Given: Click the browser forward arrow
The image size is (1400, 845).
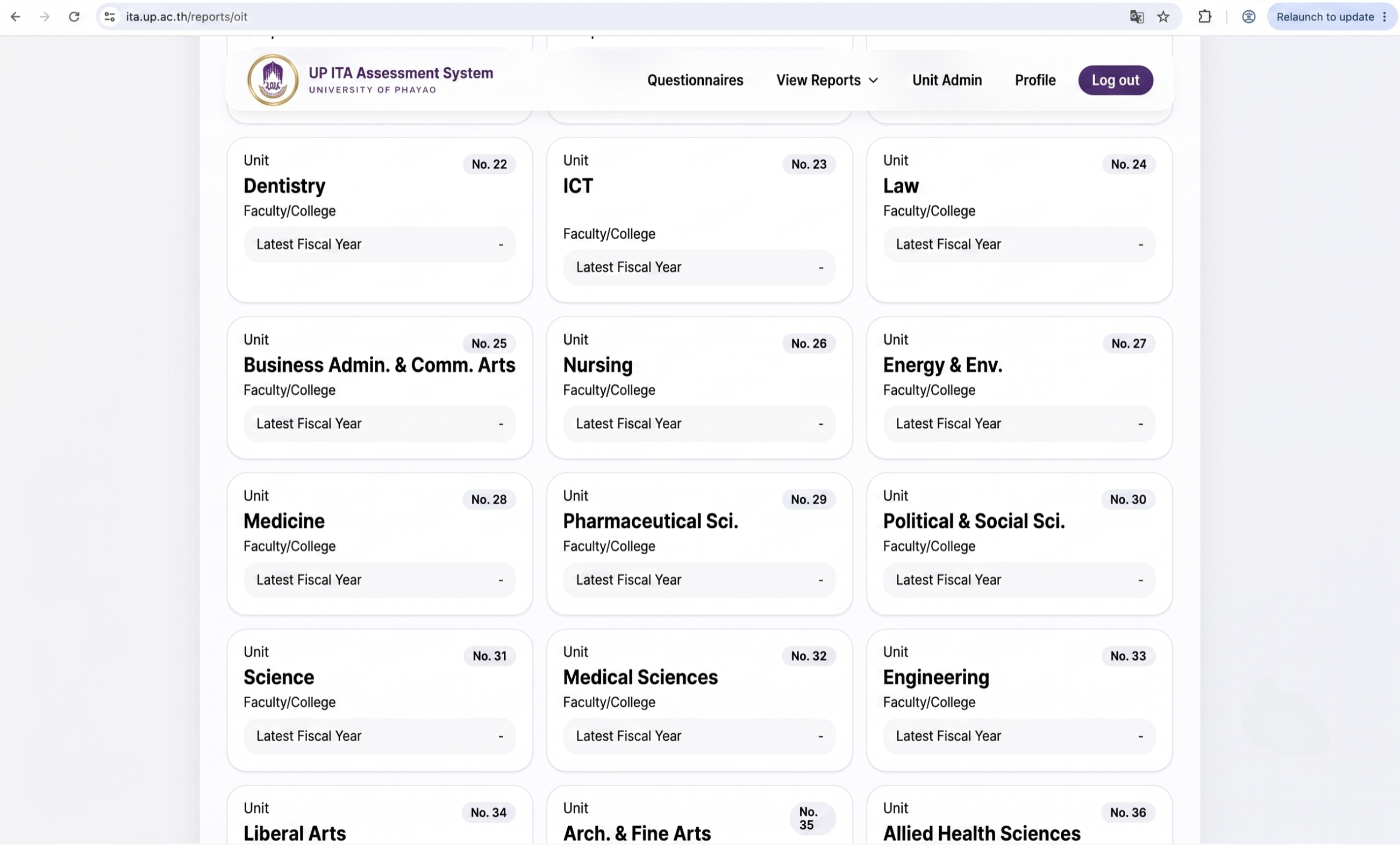Looking at the screenshot, I should point(44,17).
